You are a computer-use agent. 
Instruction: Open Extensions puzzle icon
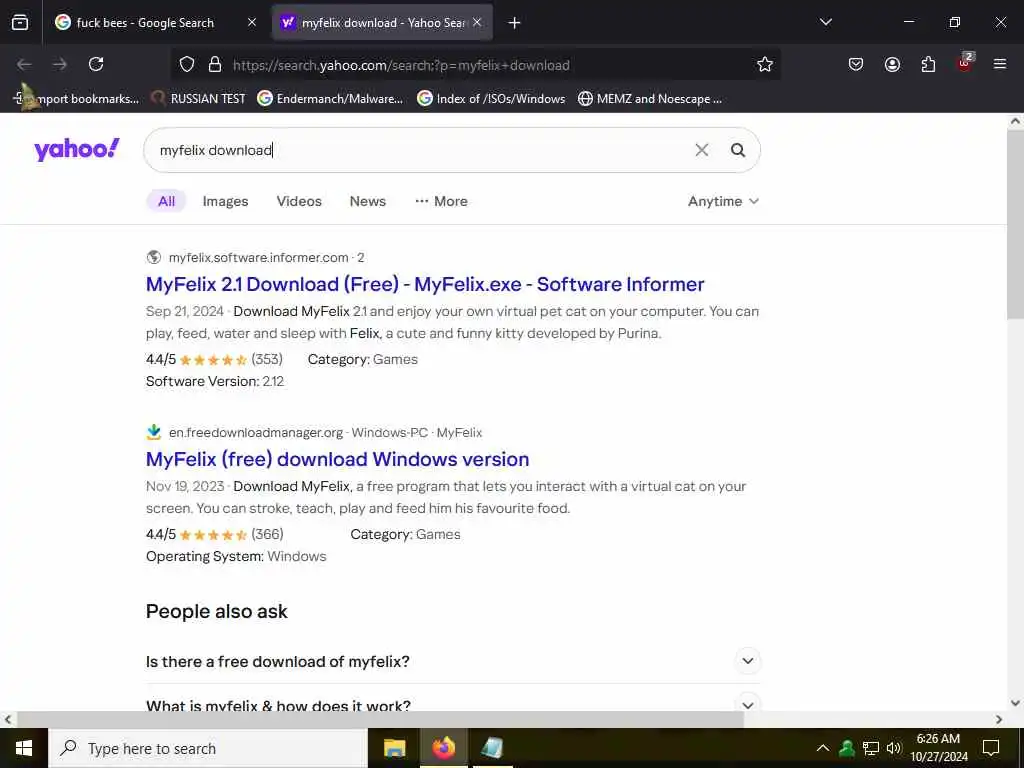[x=928, y=64]
